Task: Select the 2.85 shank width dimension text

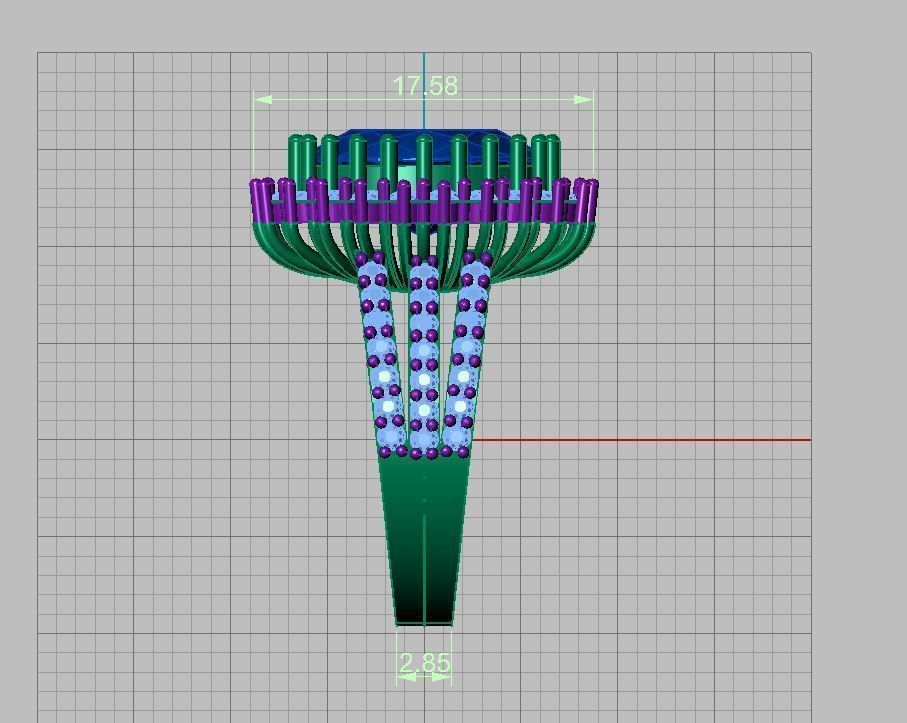Action: tap(424, 663)
